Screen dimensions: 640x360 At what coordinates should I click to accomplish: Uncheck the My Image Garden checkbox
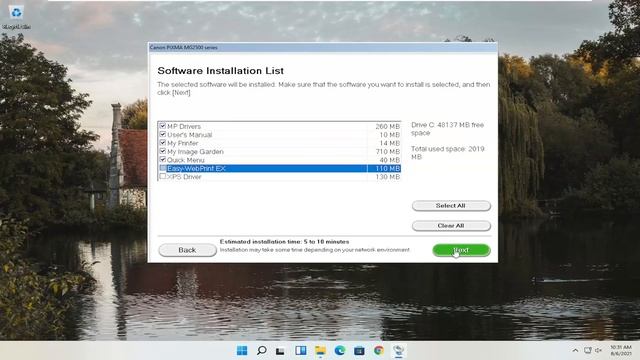coord(162,151)
